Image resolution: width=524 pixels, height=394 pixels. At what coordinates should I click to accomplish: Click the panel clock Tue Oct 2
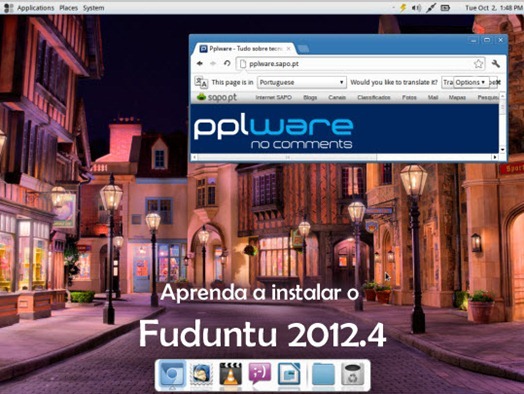(494, 8)
